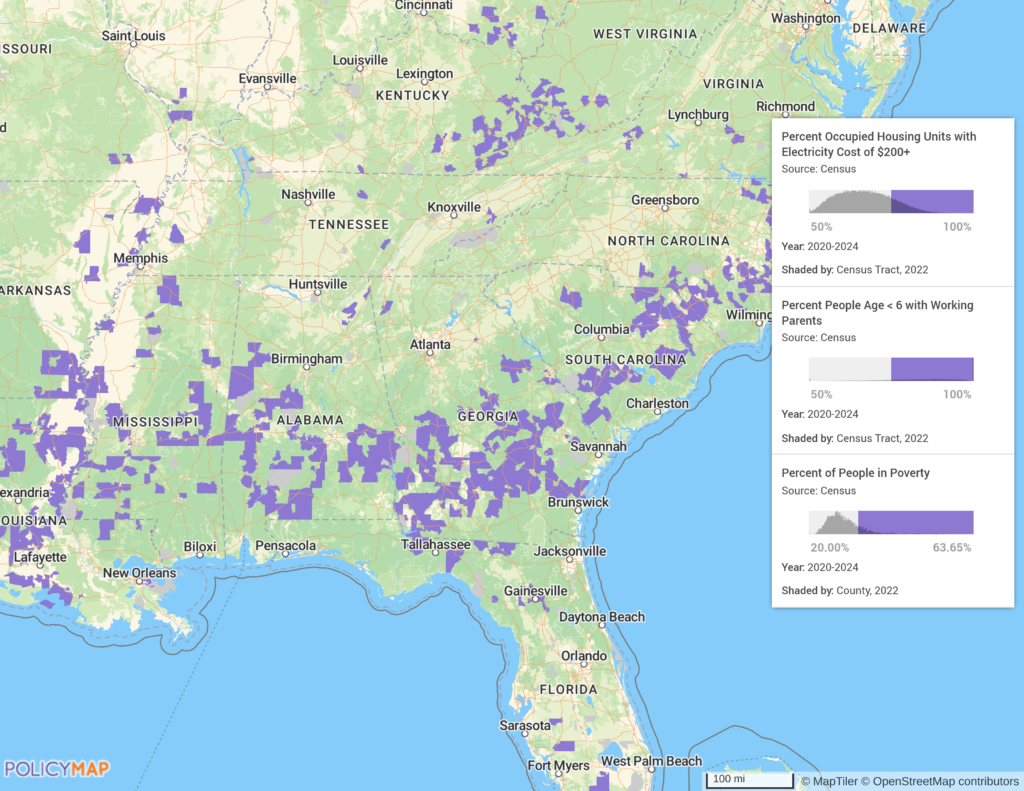
Task: Select the Percent of People in Poverty title
Action: tap(855, 473)
